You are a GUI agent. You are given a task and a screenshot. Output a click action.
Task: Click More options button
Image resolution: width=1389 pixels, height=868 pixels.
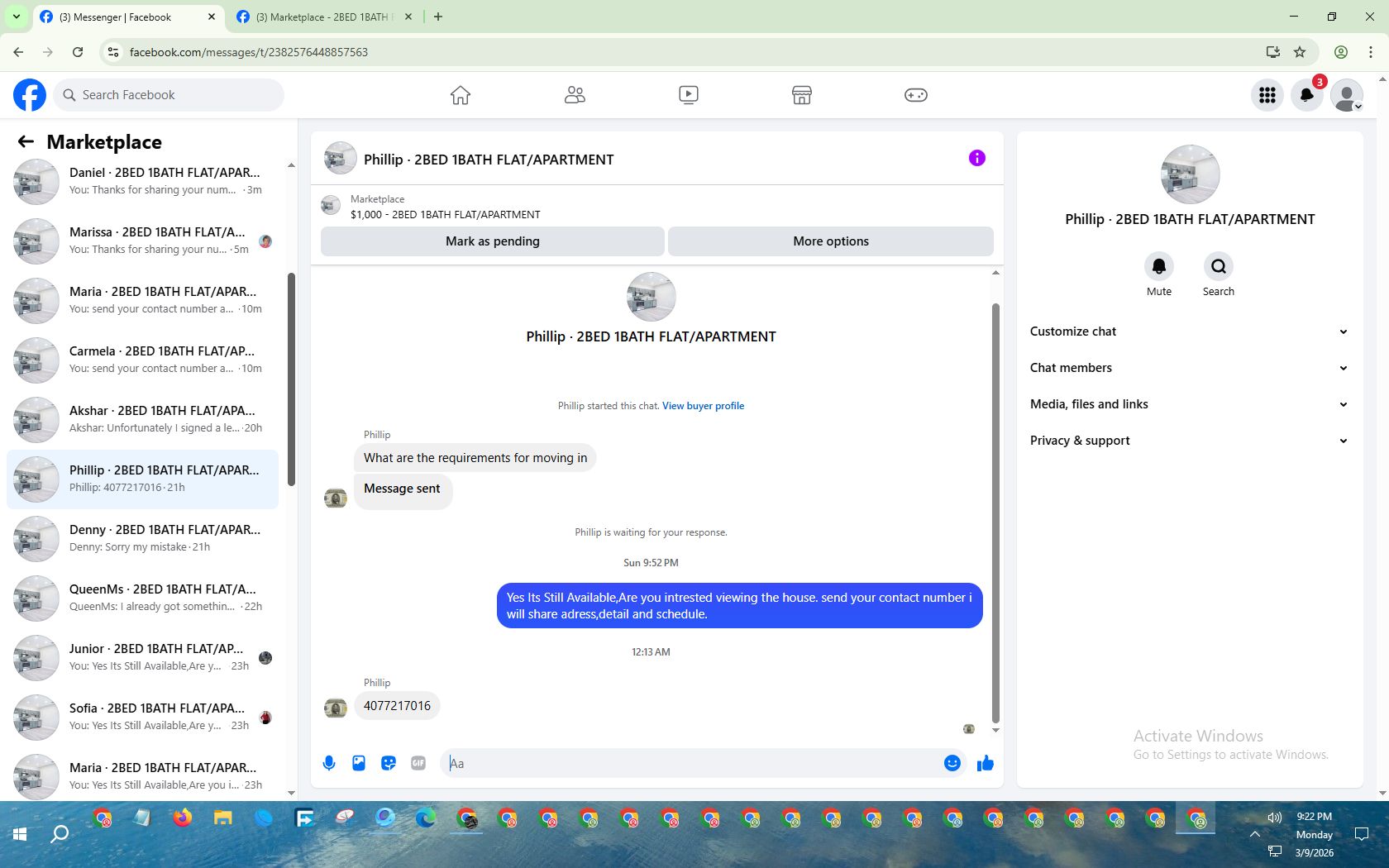click(x=831, y=241)
